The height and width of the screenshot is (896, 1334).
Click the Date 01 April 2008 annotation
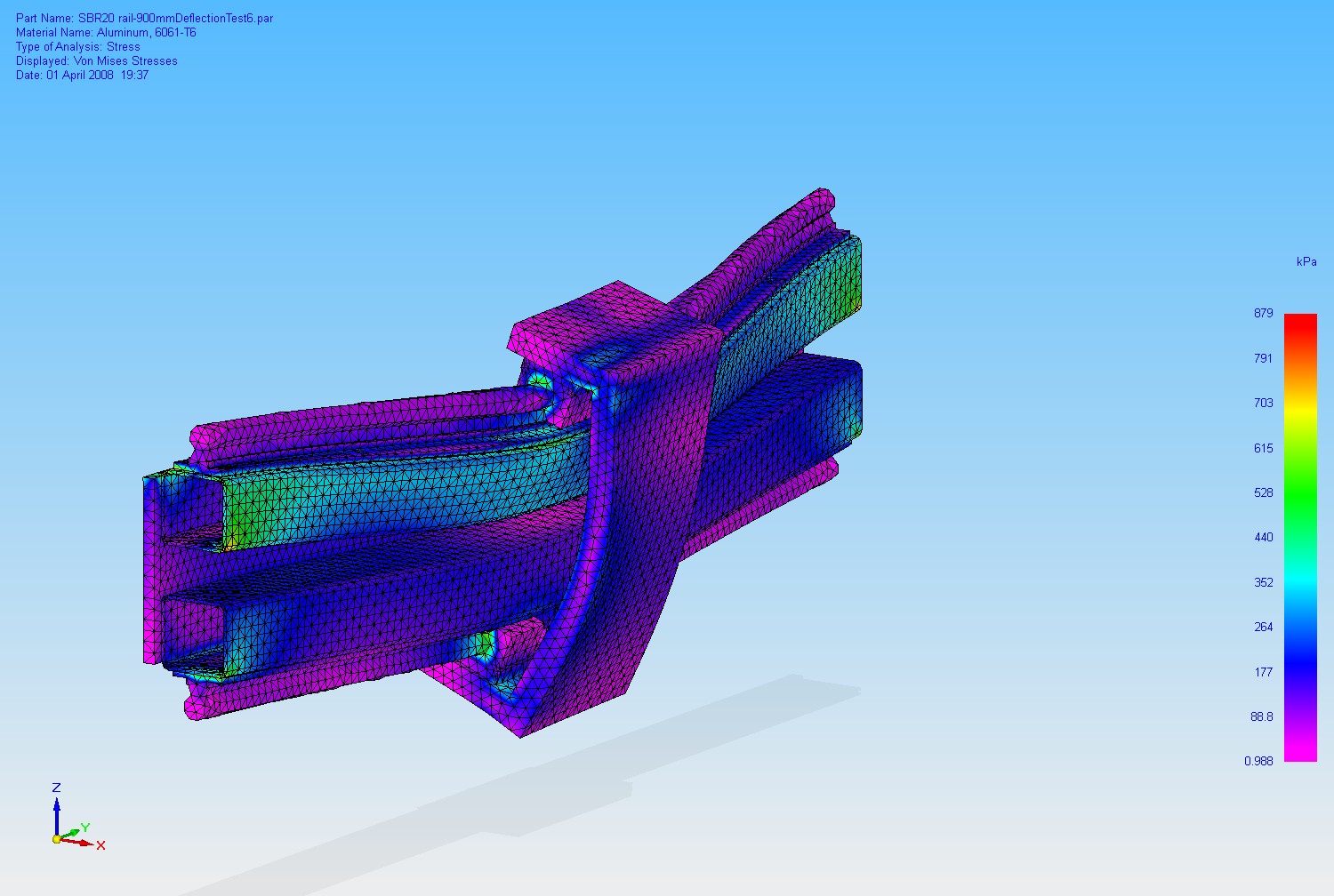82,76
